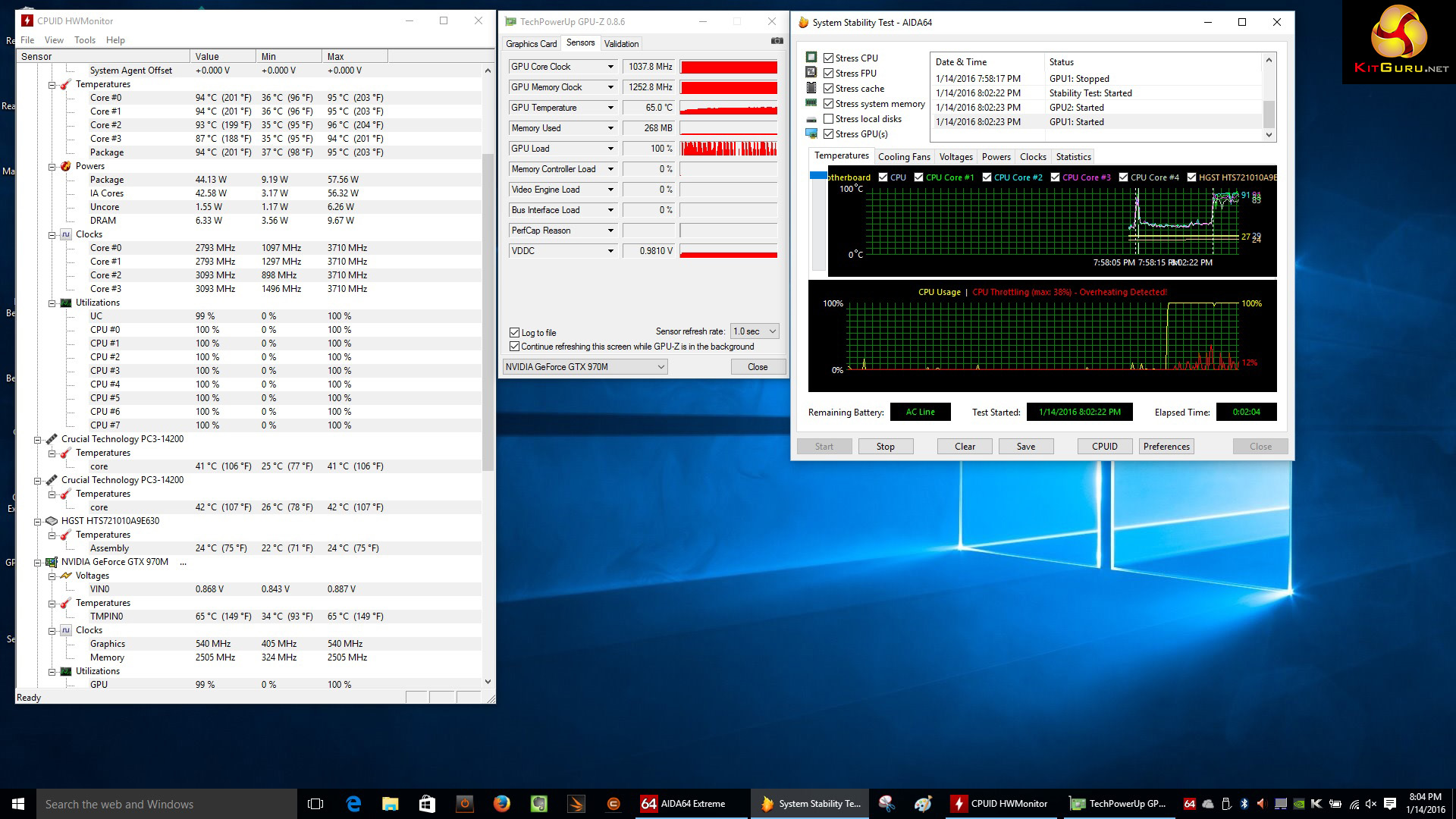Image resolution: width=1456 pixels, height=819 pixels.
Task: Open Sensor refresh rate combo box
Action: coord(755,331)
